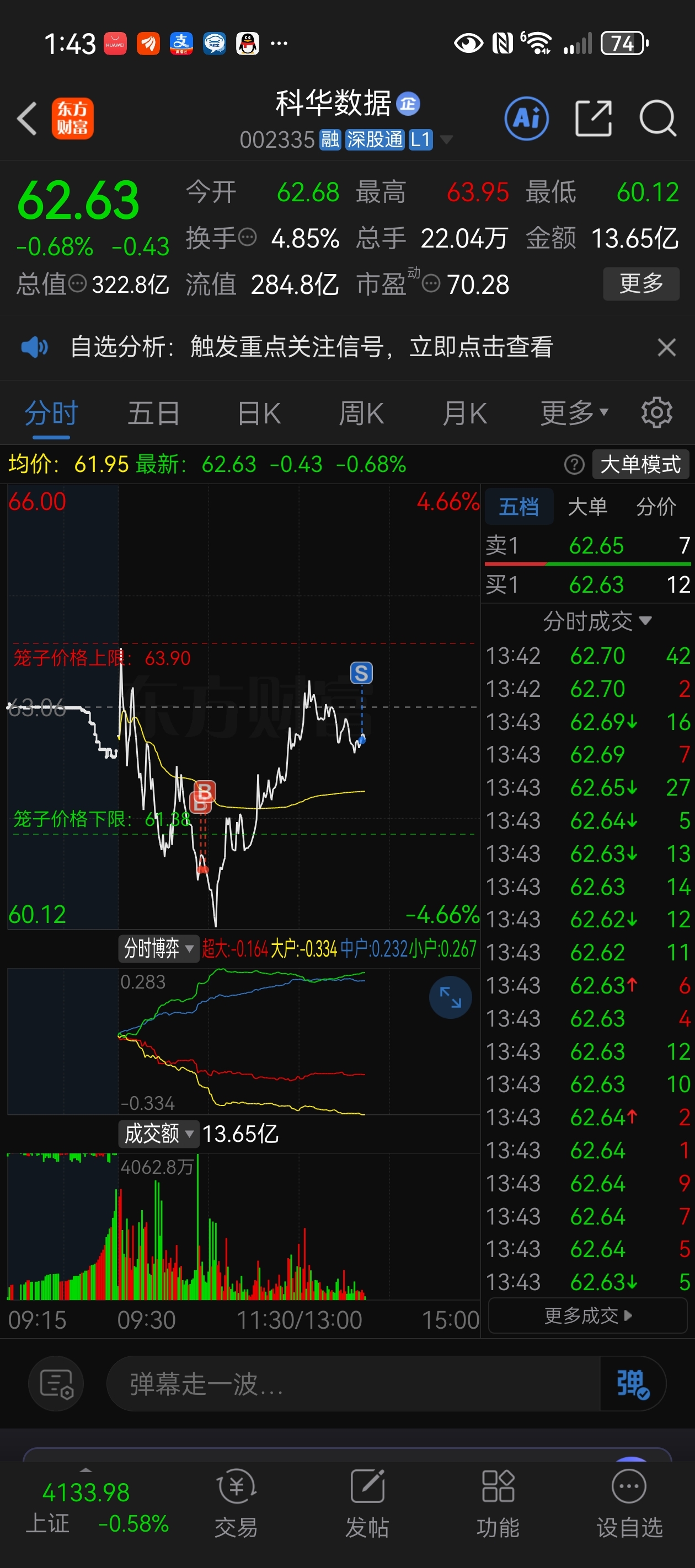Tap the current price 62.63 headline
This screenshot has width=695, height=1568.
(x=78, y=200)
